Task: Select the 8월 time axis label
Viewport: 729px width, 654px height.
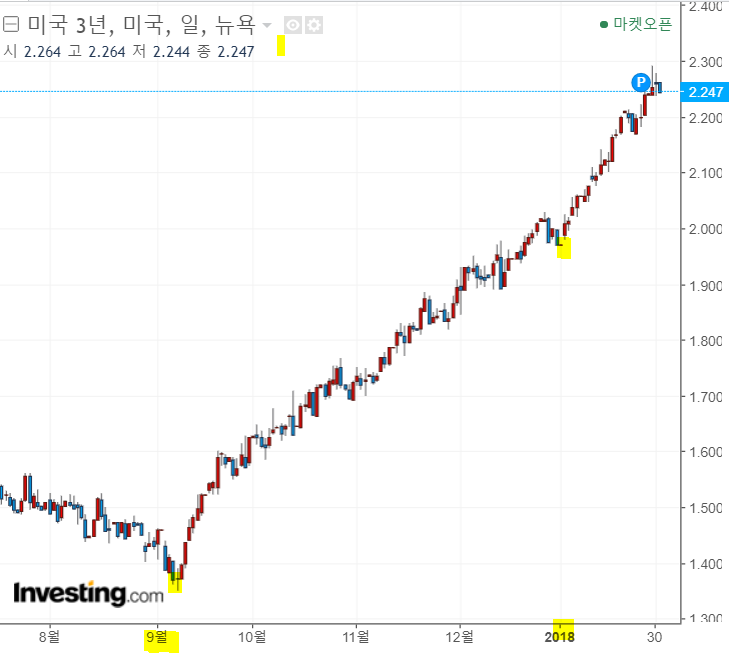Action: [x=49, y=636]
